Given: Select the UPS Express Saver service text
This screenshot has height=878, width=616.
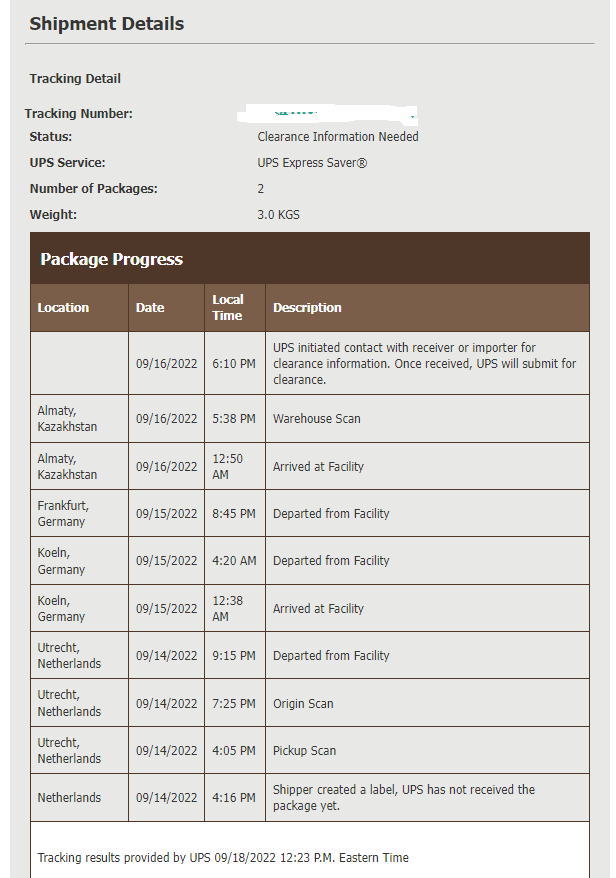Looking at the screenshot, I should pyautogui.click(x=312, y=163).
